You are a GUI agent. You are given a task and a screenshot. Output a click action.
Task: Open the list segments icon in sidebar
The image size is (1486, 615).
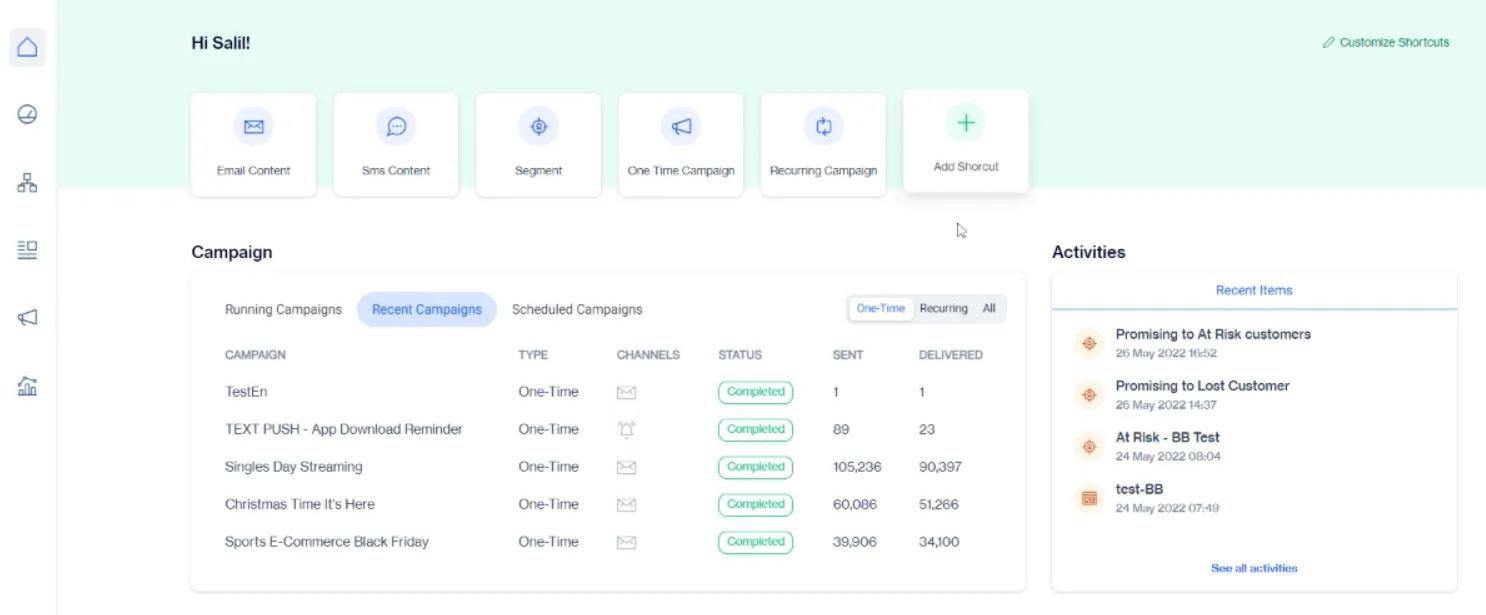click(27, 250)
